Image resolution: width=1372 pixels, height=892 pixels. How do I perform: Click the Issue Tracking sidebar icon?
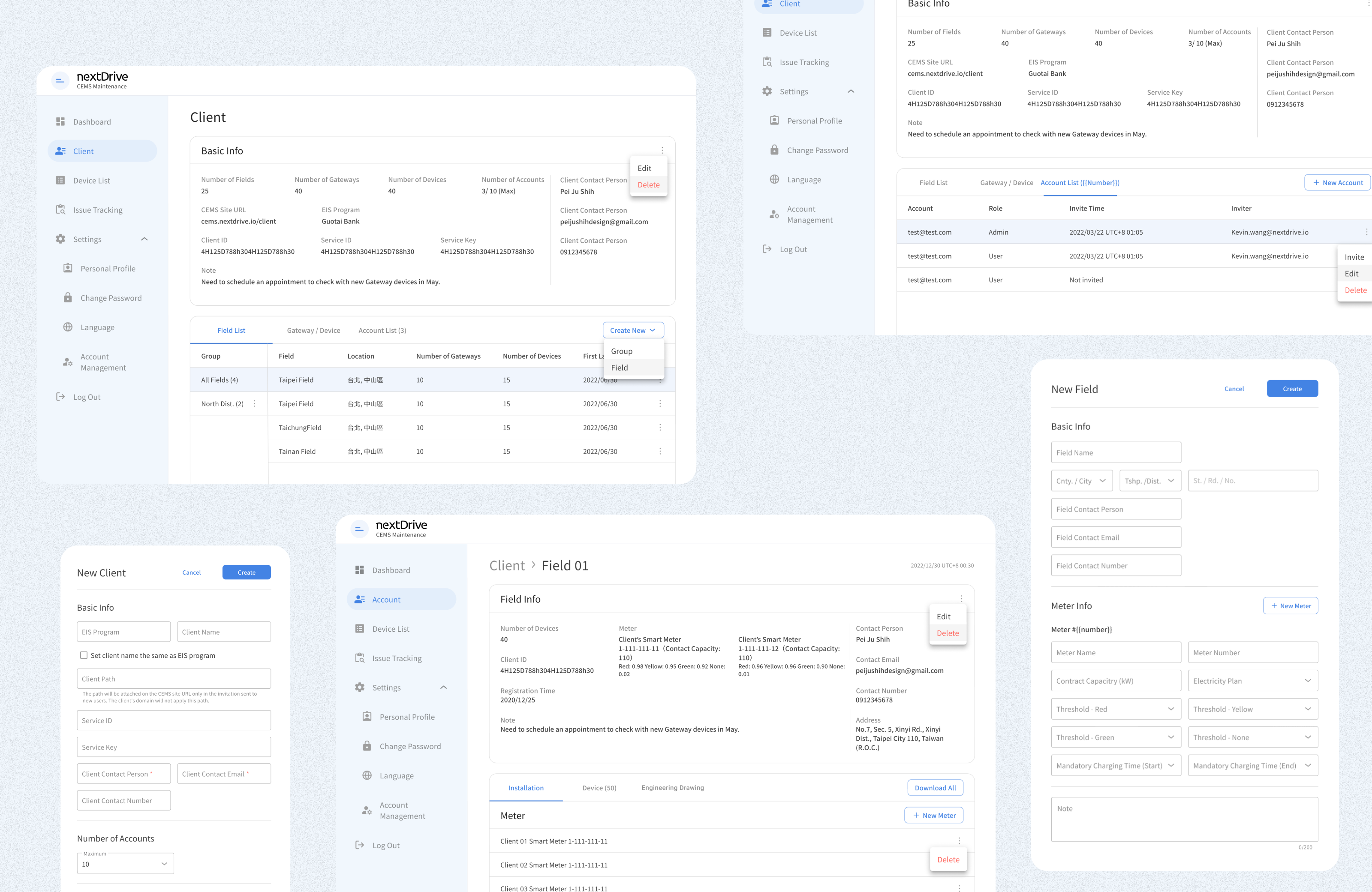[60, 210]
